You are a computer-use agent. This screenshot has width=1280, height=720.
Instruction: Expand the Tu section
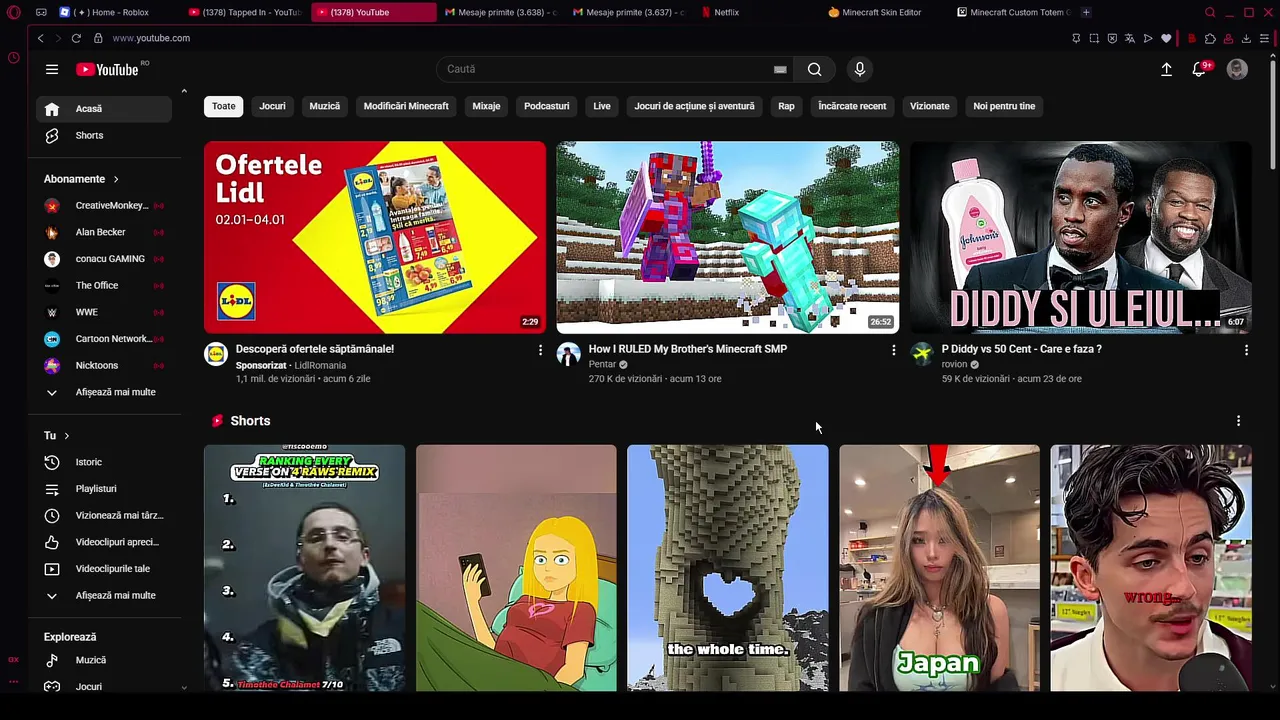pos(57,435)
